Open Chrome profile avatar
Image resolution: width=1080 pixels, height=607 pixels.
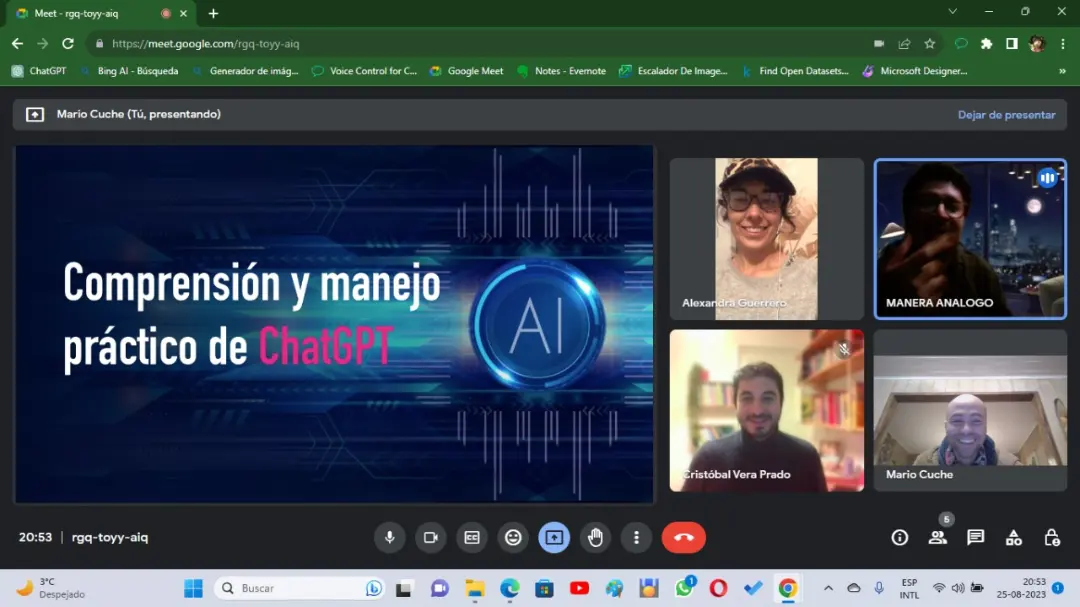(x=1037, y=43)
